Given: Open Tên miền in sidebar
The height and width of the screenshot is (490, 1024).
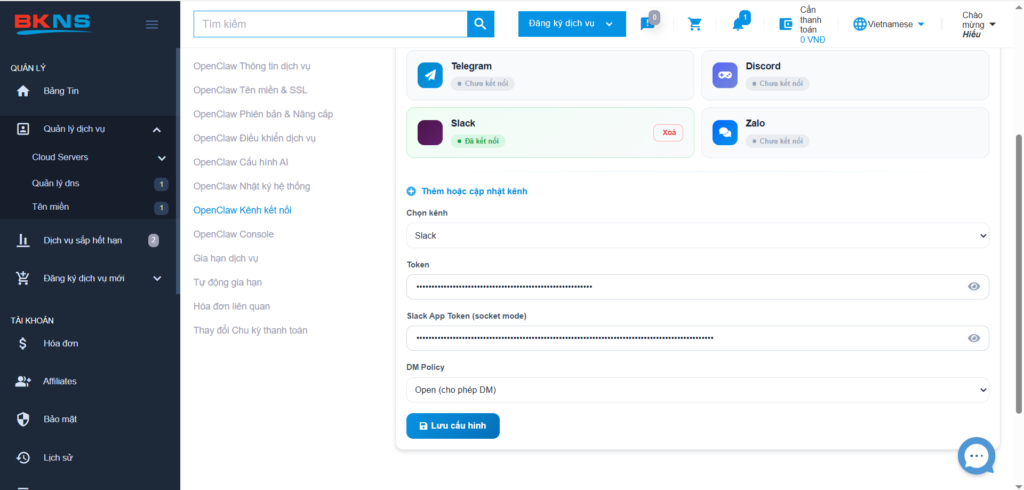Looking at the screenshot, I should 50,207.
